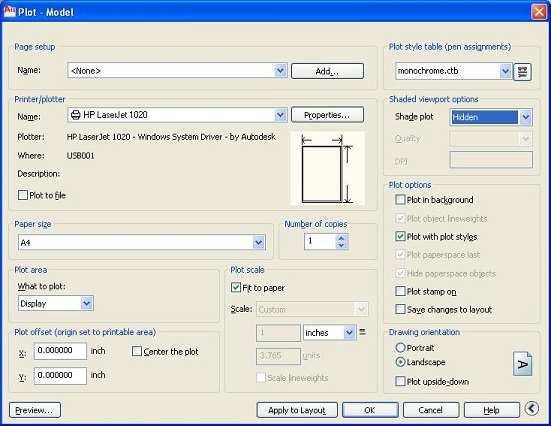The height and width of the screenshot is (426, 551).
Task: Check the Center the plot option
Action: click(x=137, y=351)
